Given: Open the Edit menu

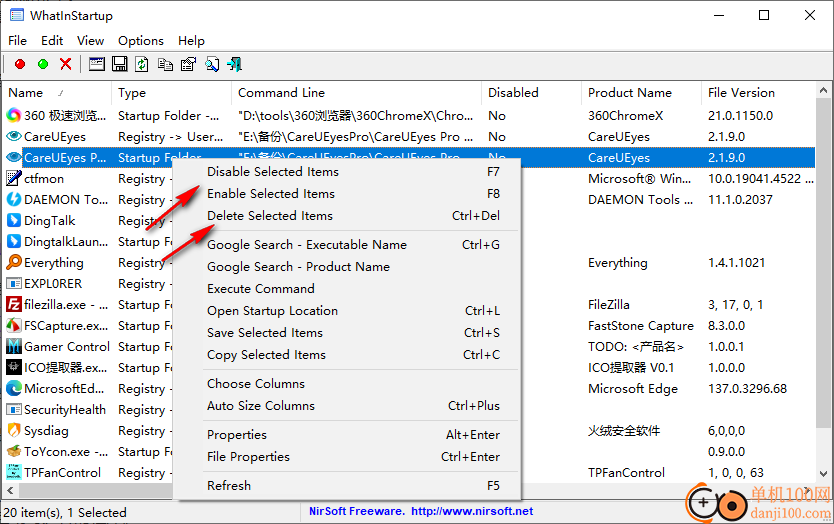Looking at the screenshot, I should tap(52, 41).
